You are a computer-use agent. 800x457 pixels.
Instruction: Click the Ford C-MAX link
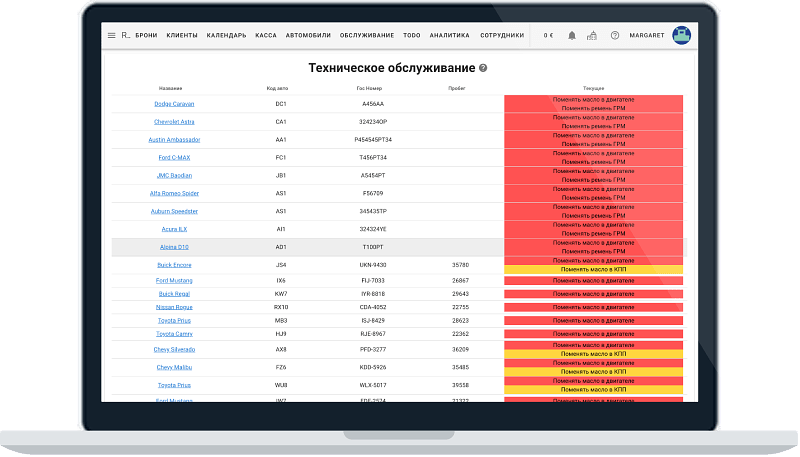[x=174, y=158]
